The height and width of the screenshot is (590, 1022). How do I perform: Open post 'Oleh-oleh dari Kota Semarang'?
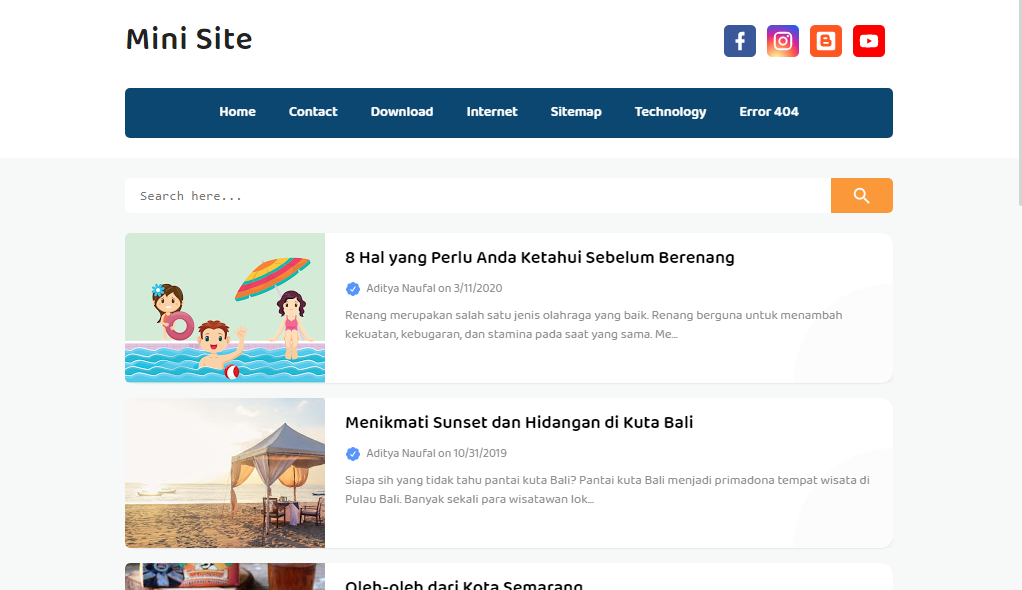tap(464, 584)
